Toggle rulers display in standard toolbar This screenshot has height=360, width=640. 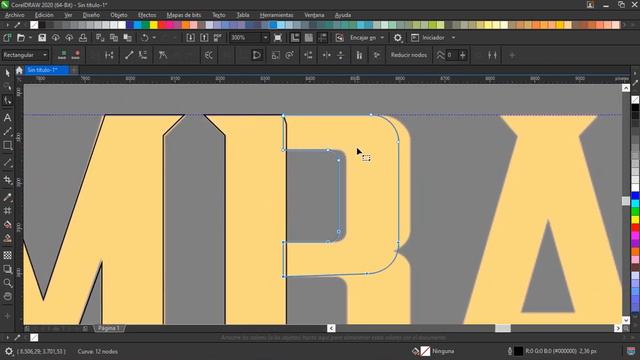click(x=295, y=38)
